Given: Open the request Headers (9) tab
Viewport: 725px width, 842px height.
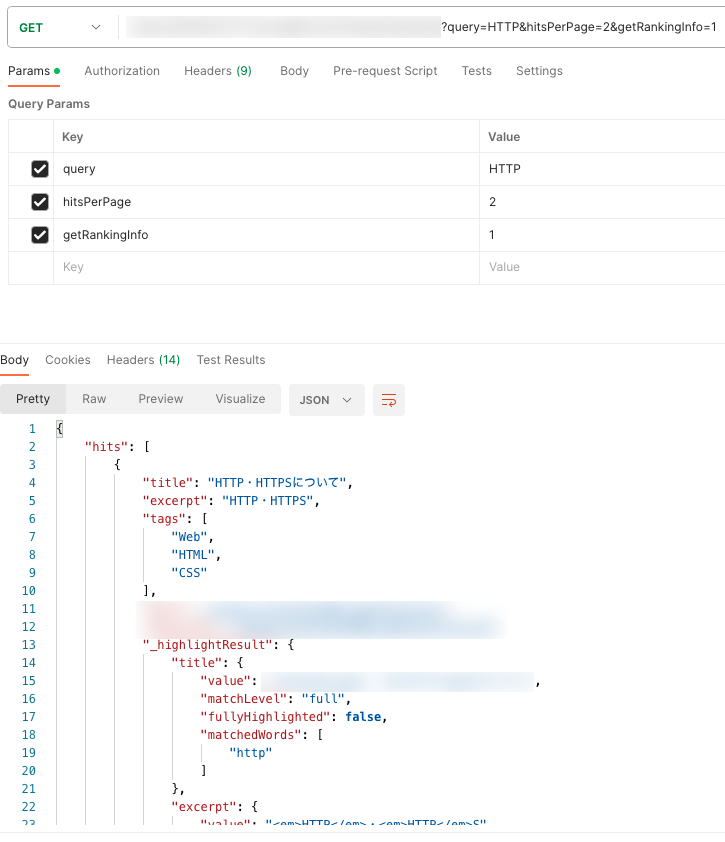Looking at the screenshot, I should pyautogui.click(x=218, y=71).
